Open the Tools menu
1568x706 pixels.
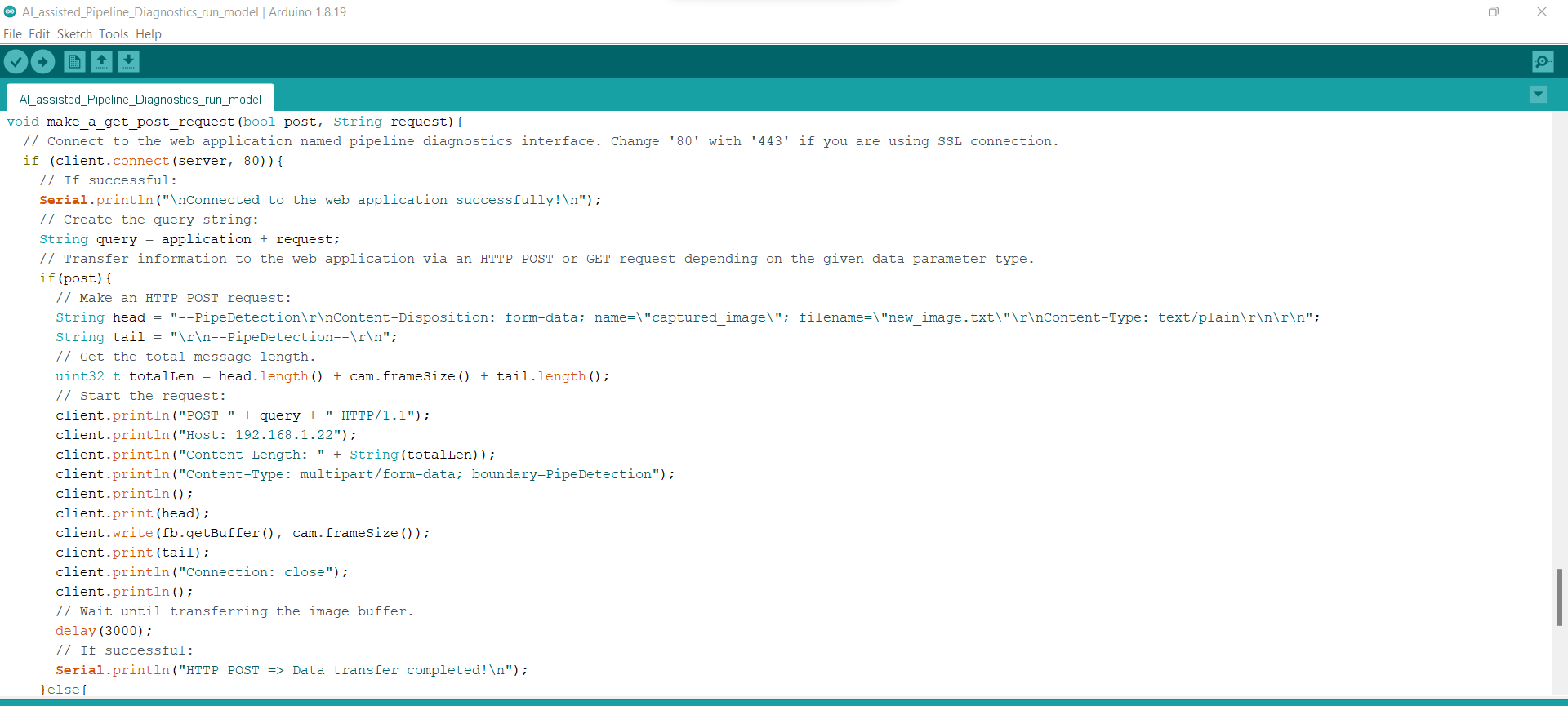pyautogui.click(x=114, y=34)
